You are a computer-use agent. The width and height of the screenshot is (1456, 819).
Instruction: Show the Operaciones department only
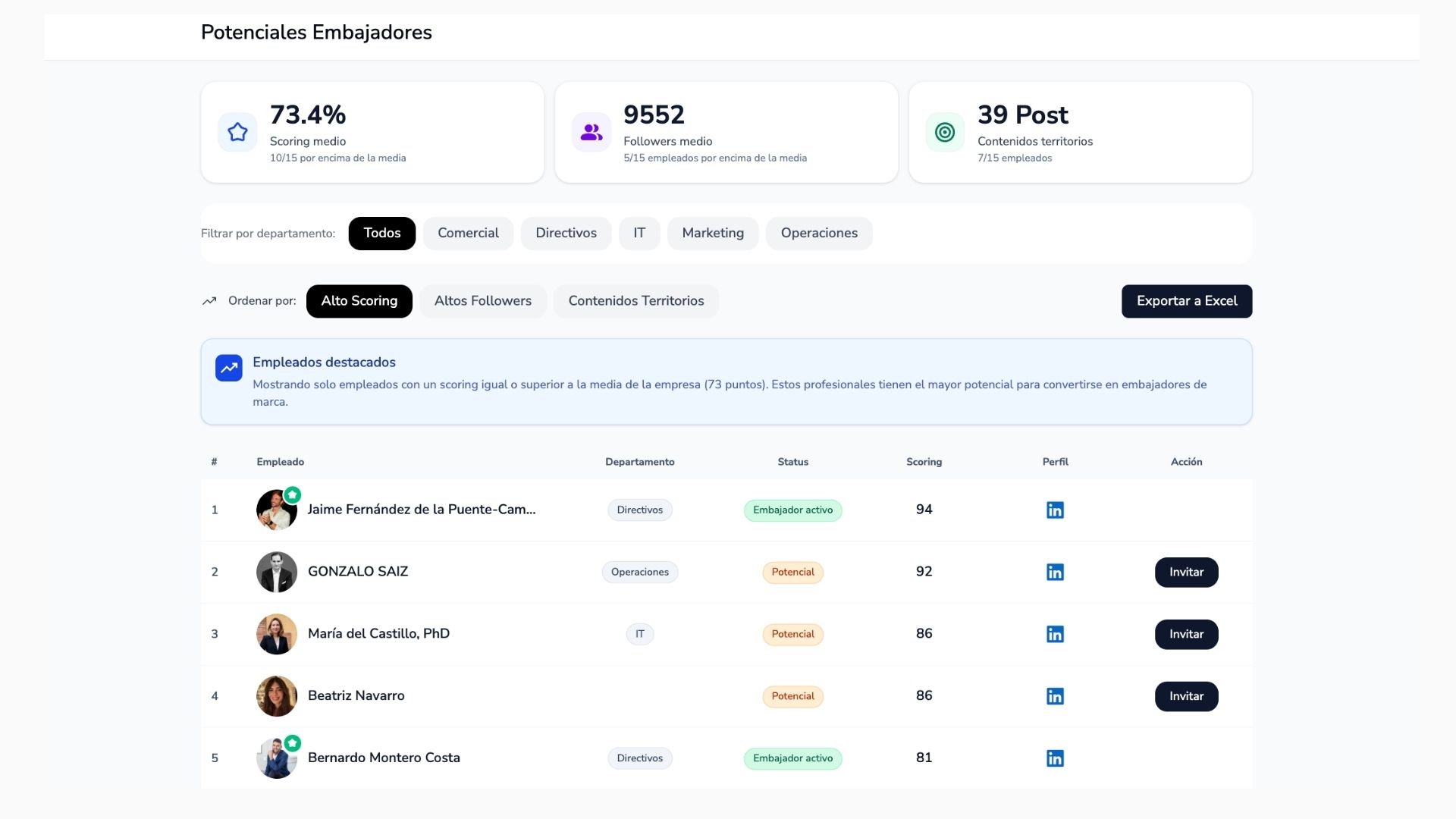[819, 233]
